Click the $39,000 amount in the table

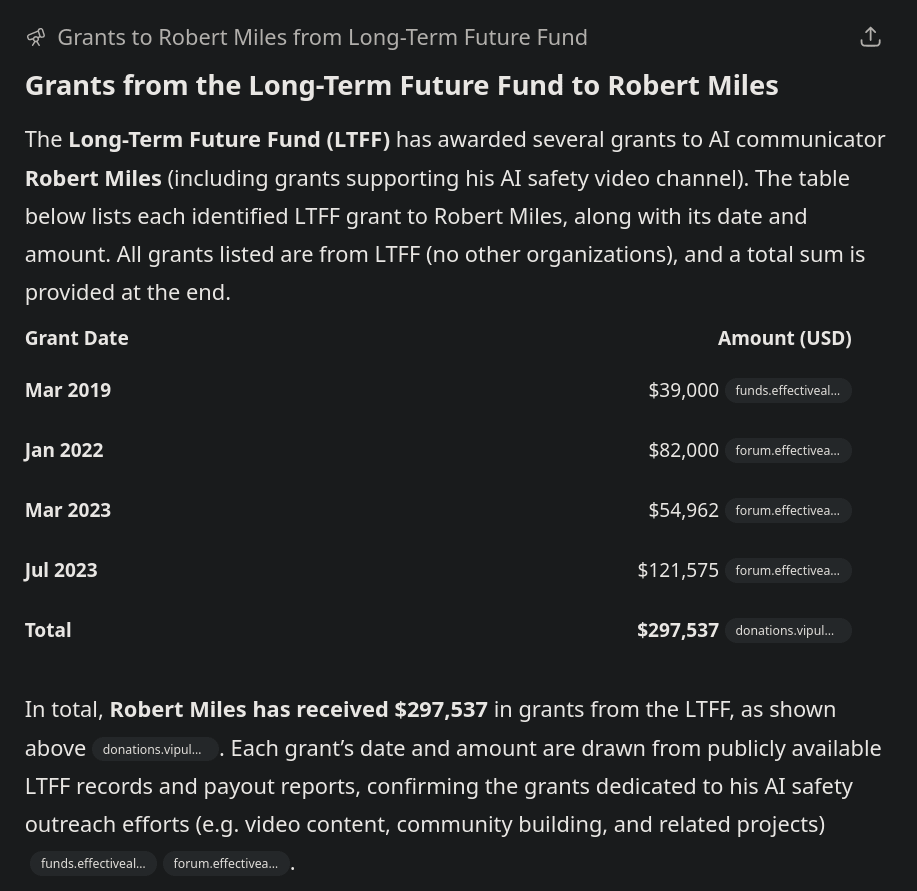tap(683, 390)
